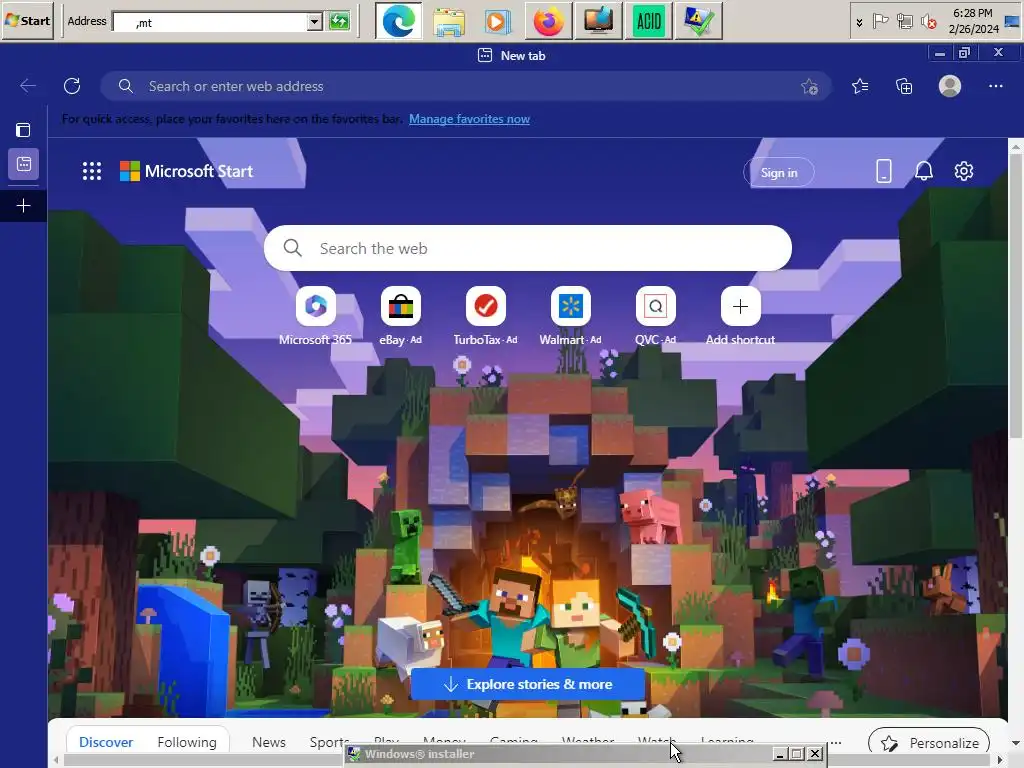This screenshot has height=768, width=1024.
Task: Expand hidden system tray icons chevron
Action: tap(859, 22)
